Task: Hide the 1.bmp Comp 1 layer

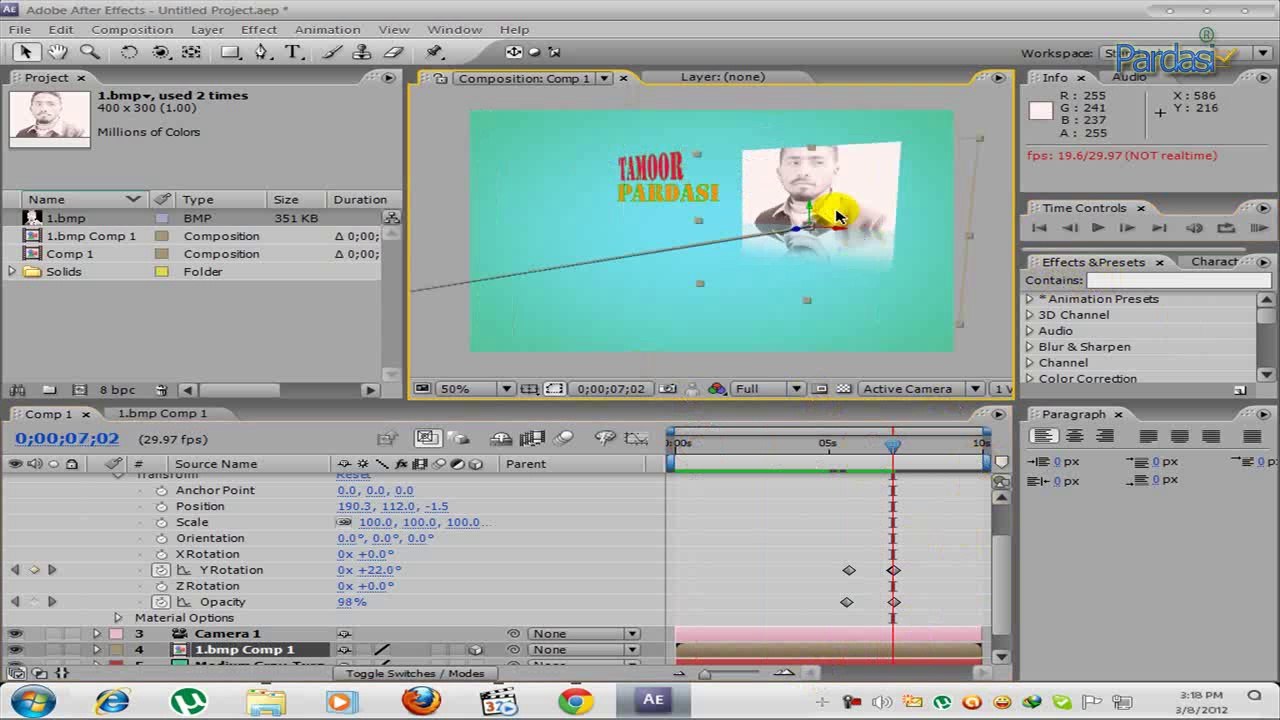Action: 15,650
